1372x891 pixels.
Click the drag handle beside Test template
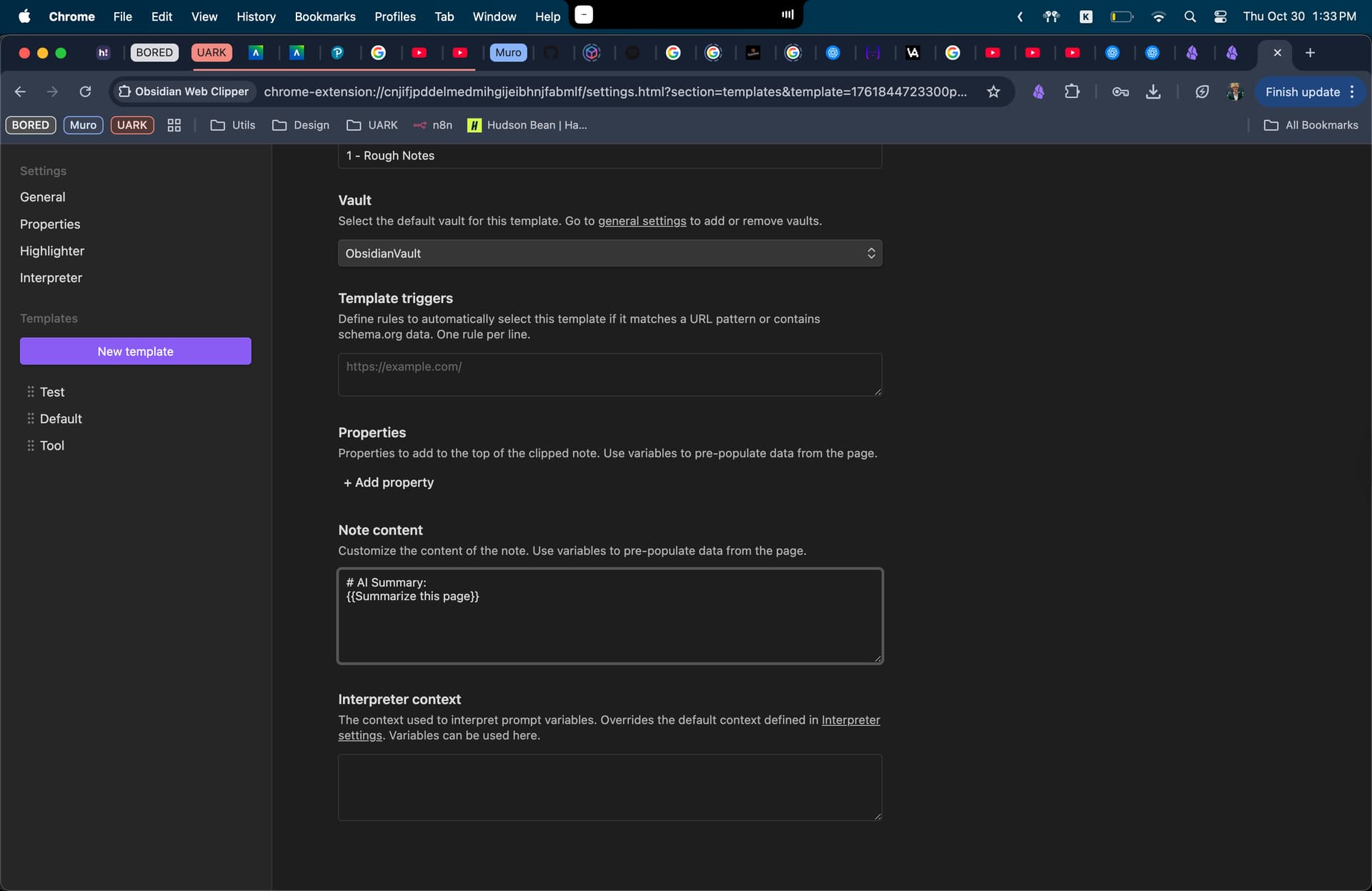coord(30,392)
